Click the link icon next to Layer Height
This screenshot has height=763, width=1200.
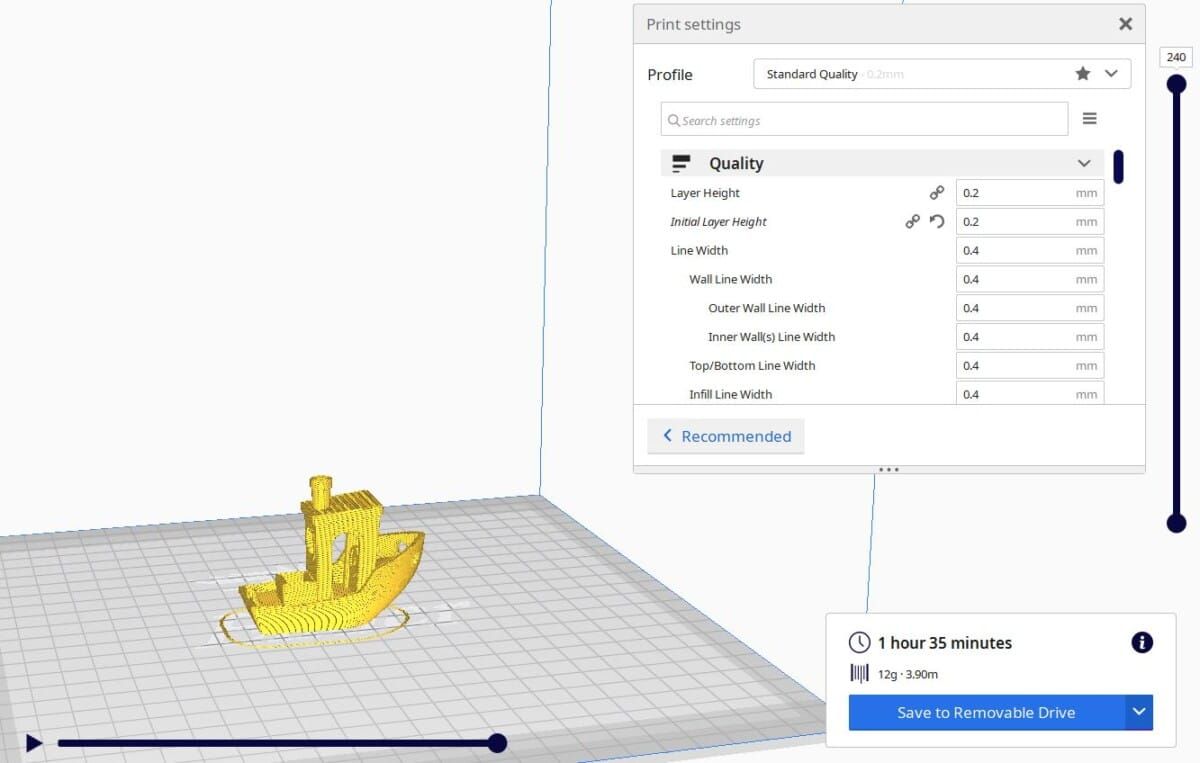(937, 192)
